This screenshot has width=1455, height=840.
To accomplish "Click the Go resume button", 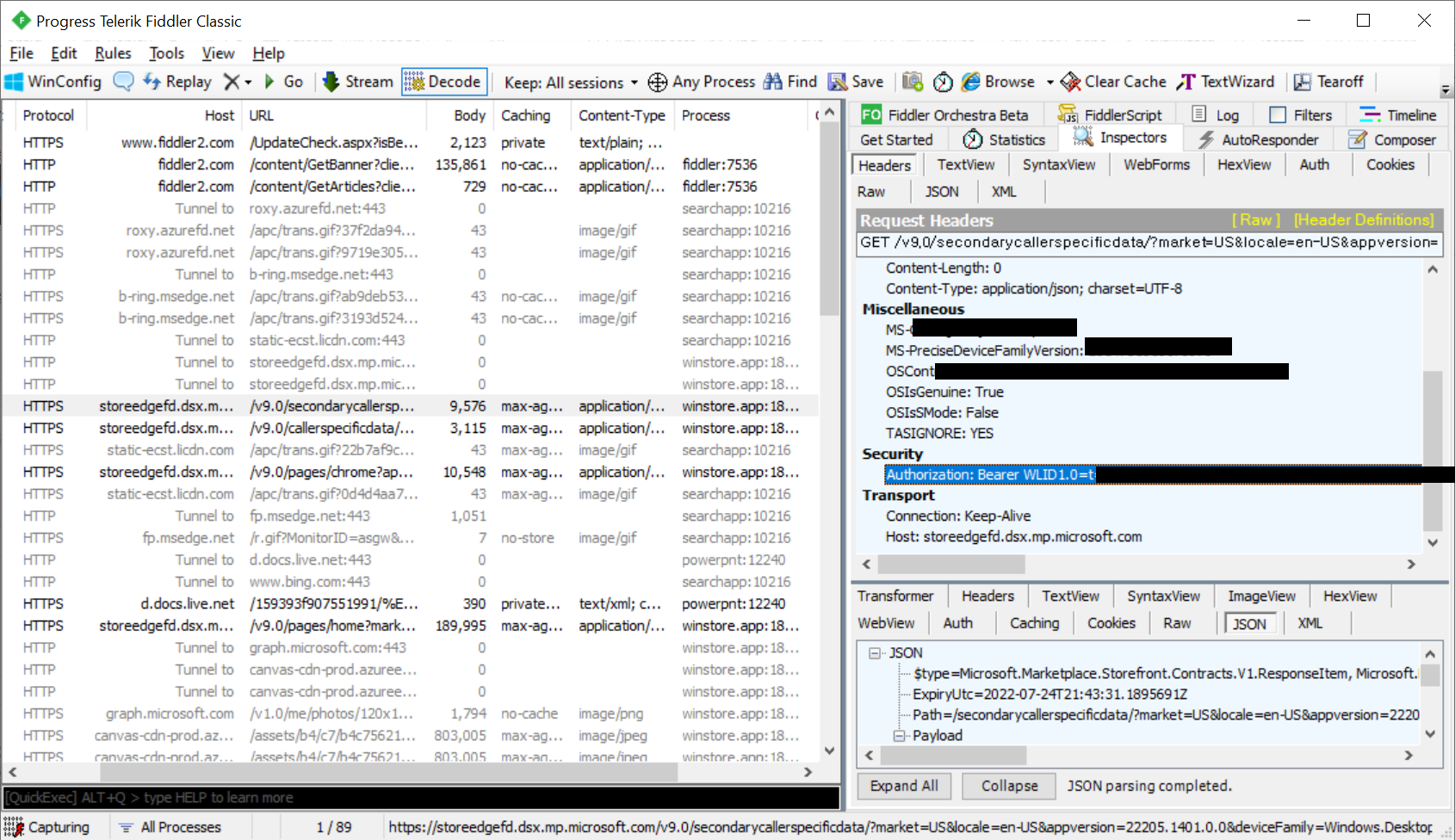I will [x=283, y=82].
